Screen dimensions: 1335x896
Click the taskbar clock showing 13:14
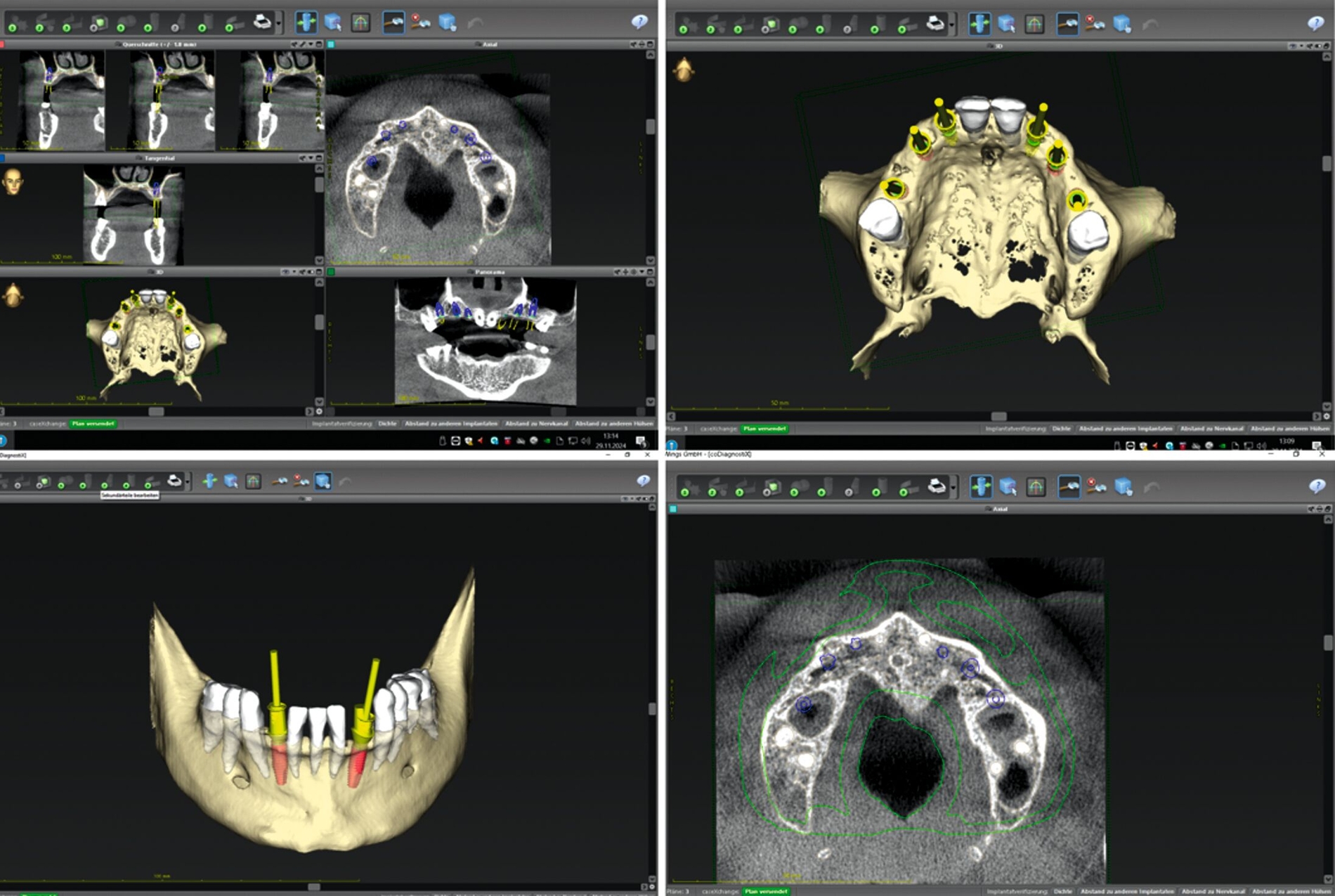(610, 436)
